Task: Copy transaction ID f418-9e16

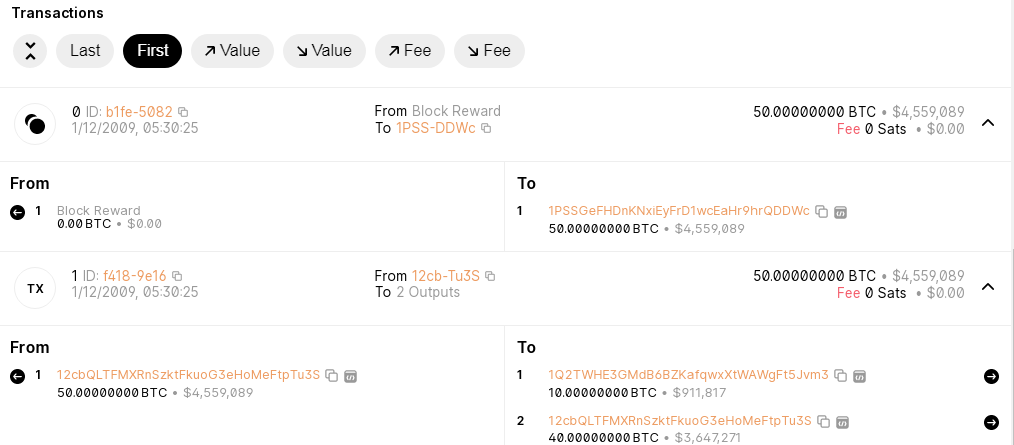Action: pyautogui.click(x=177, y=276)
